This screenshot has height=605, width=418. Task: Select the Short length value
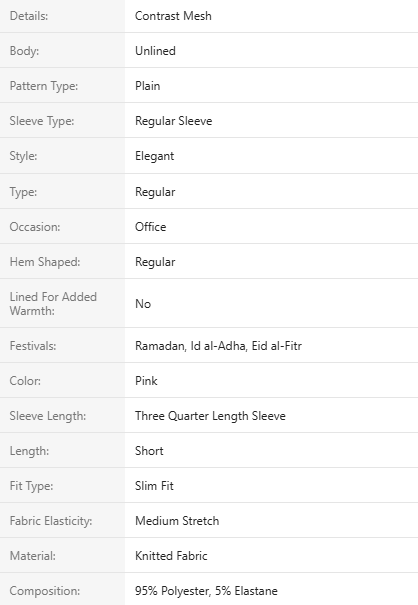[149, 451]
